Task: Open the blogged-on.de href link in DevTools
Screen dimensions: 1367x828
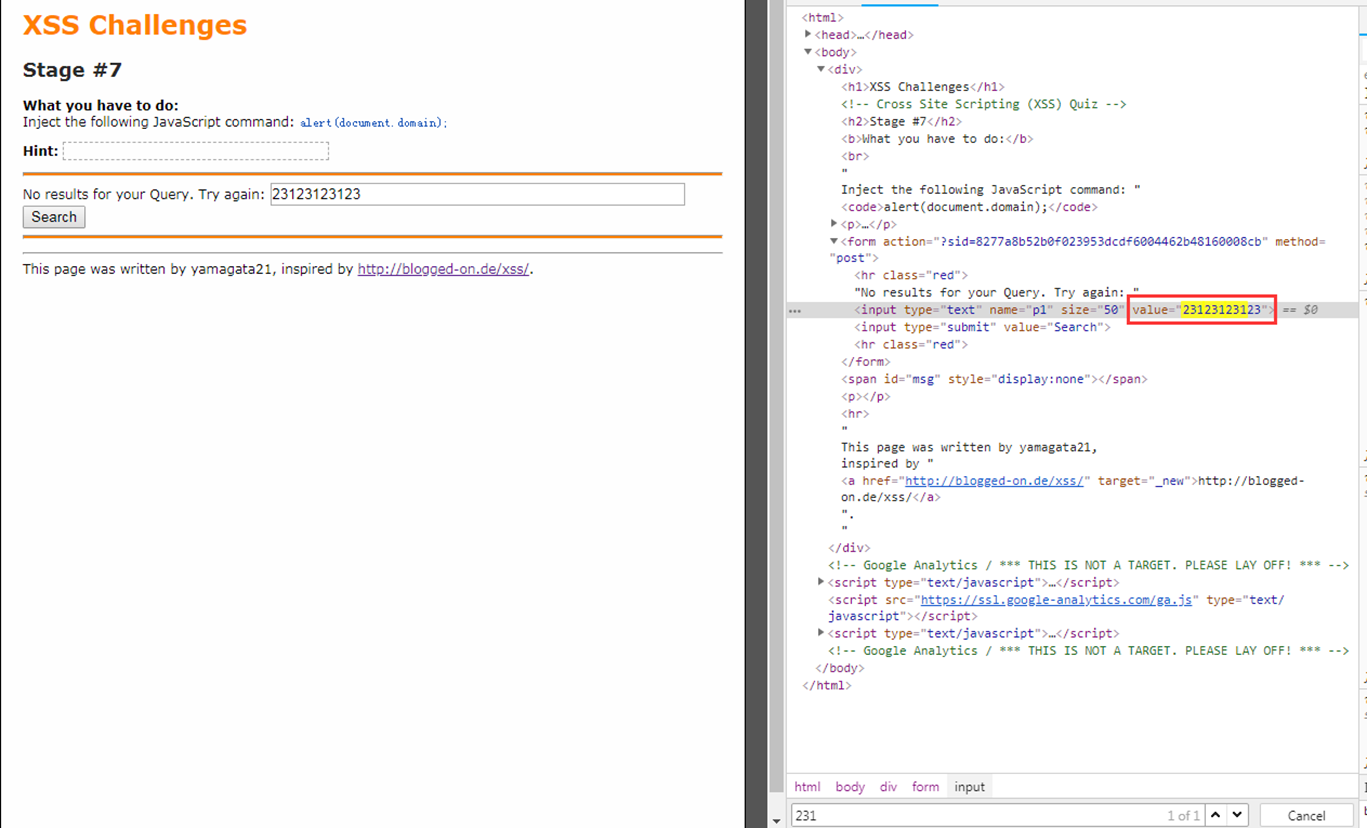Action: [994, 480]
